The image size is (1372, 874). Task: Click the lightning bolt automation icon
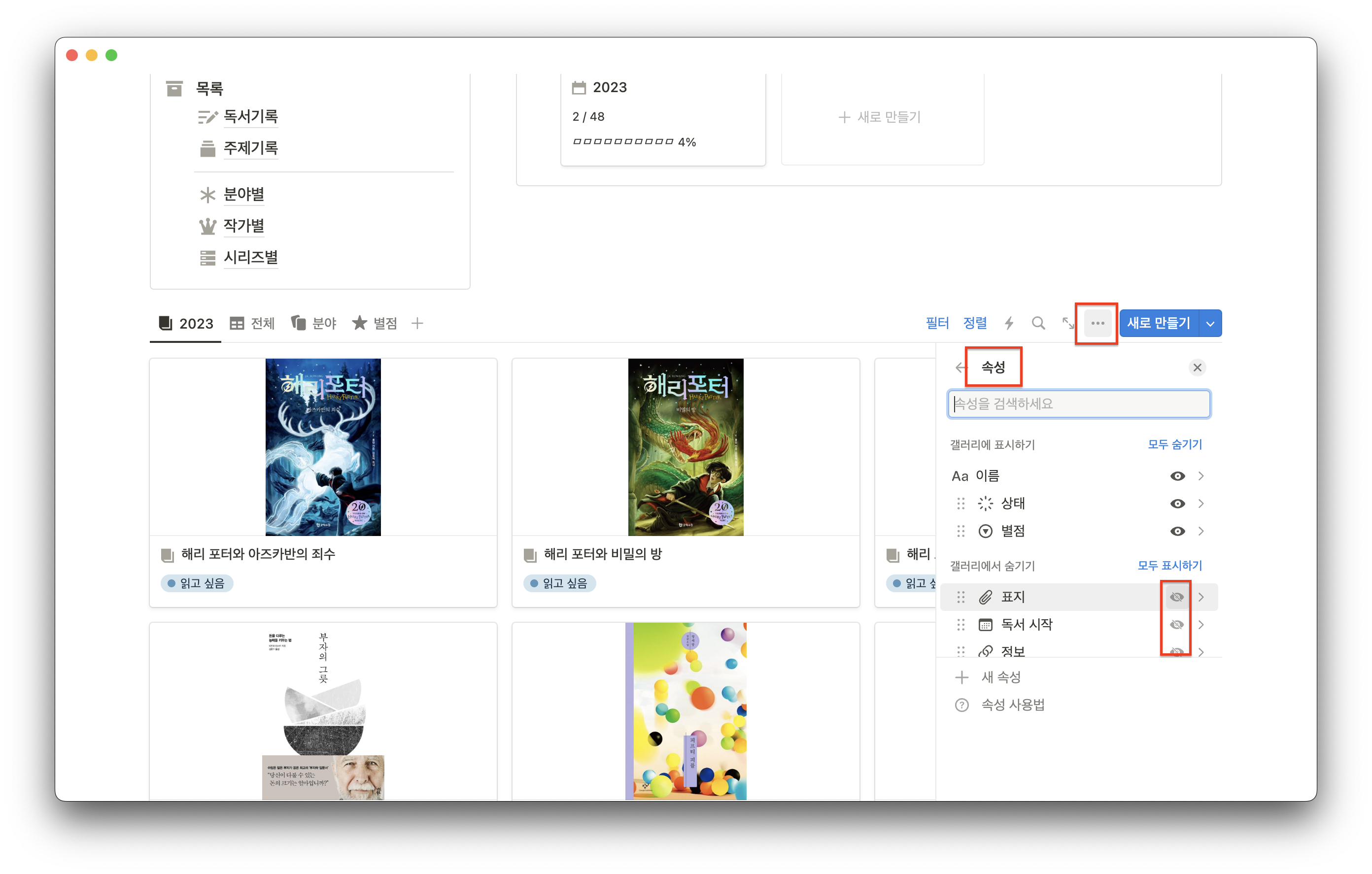tap(1009, 324)
